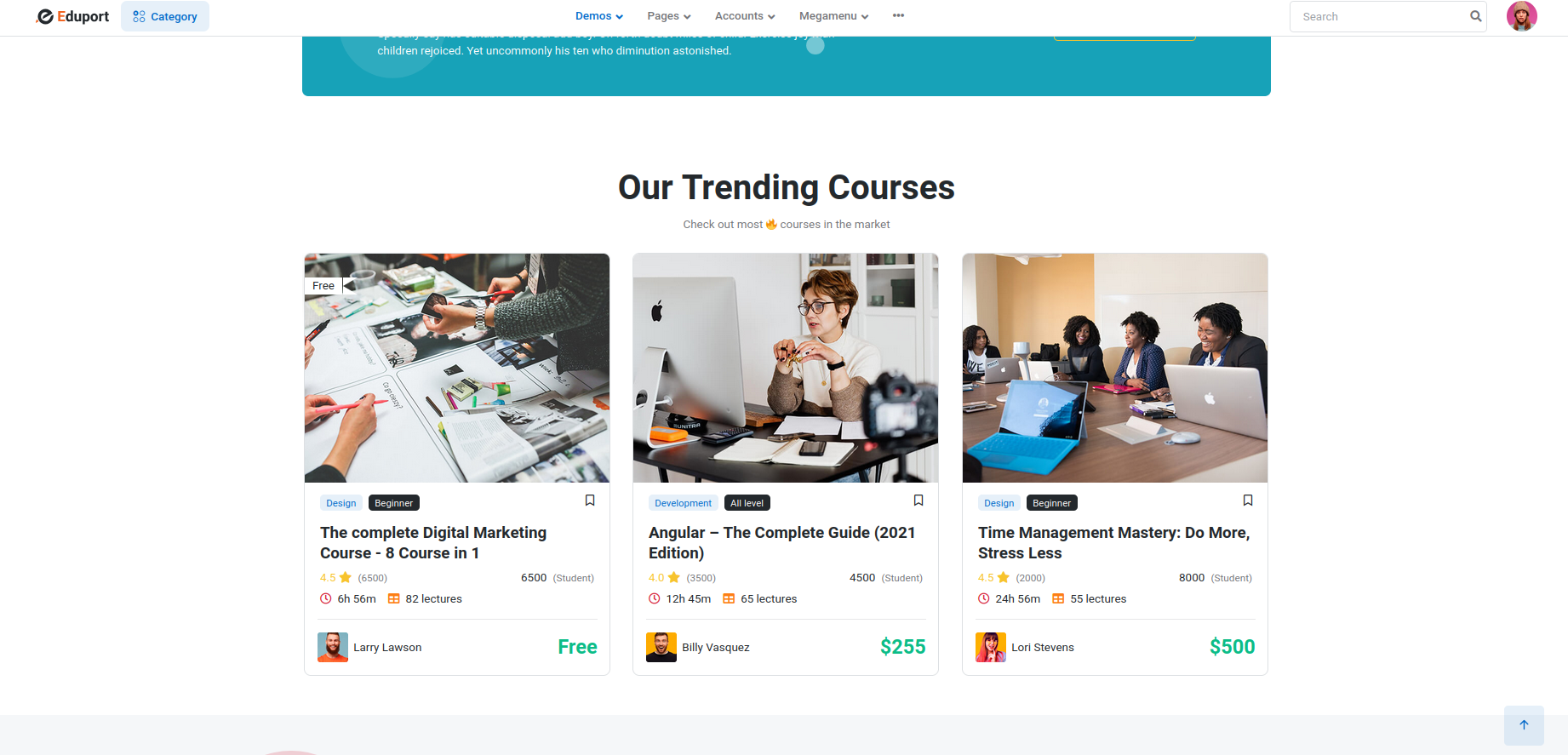Click the back-to-top arrow button
Viewport: 1568px width, 755px height.
1524,725
